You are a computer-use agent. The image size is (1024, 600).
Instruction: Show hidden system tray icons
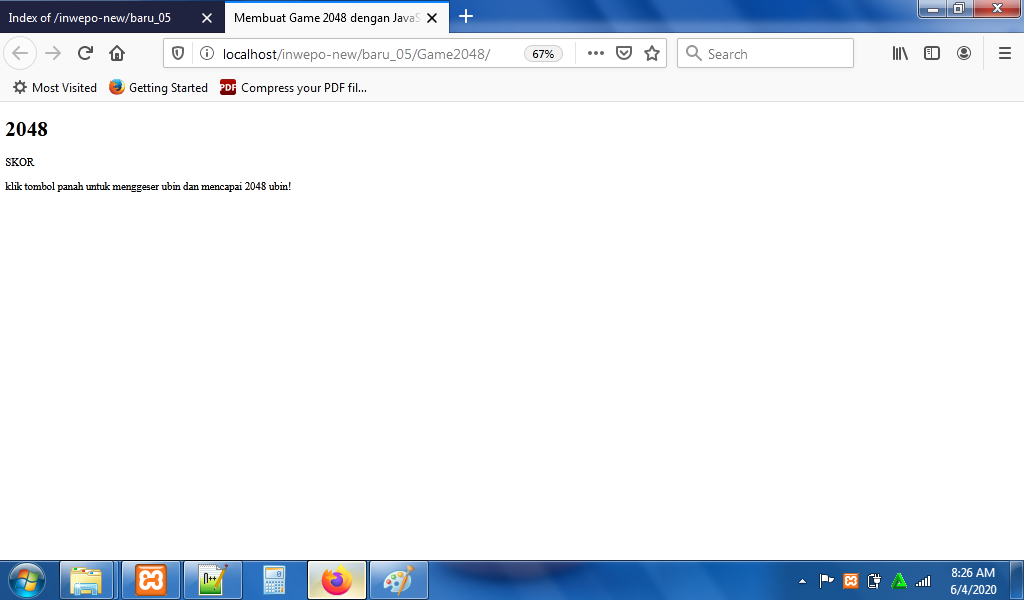pos(803,581)
